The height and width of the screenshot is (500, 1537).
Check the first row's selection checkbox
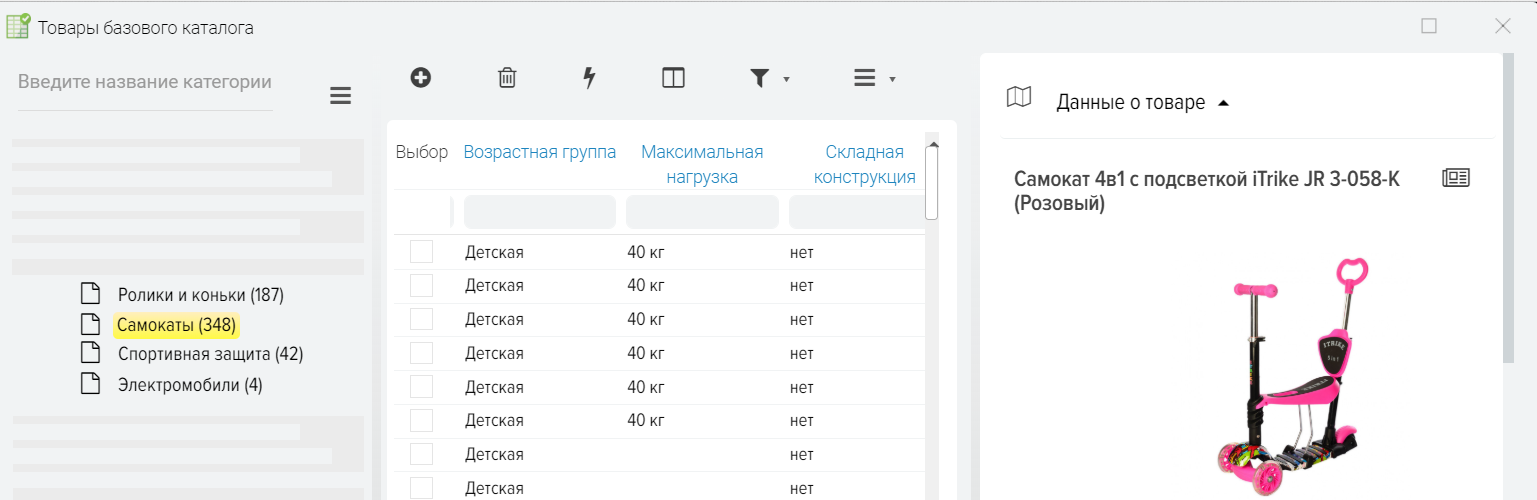[x=421, y=252]
